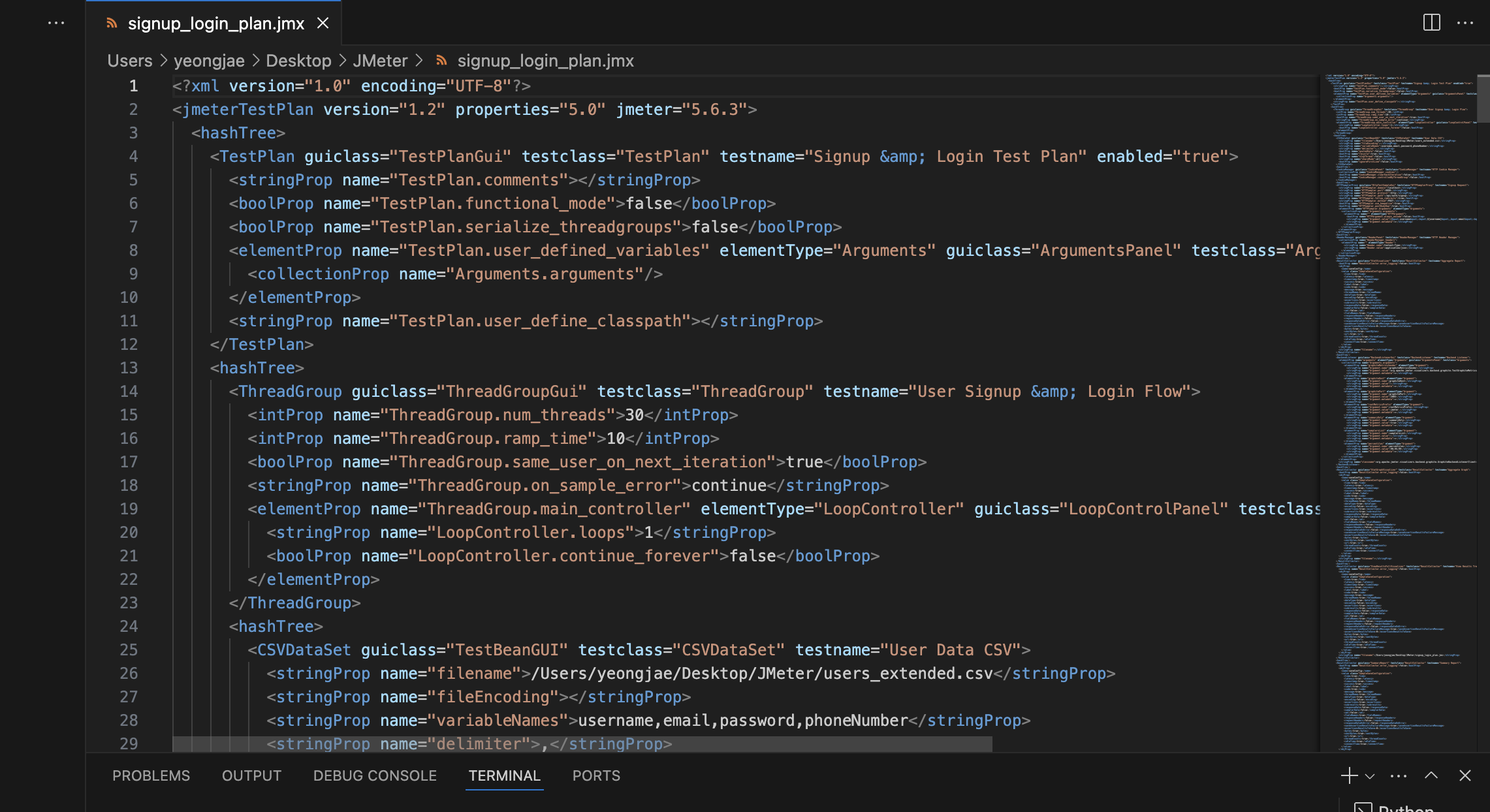
Task: Click the vertical scrollbar slider in editor
Action: tap(1483, 98)
